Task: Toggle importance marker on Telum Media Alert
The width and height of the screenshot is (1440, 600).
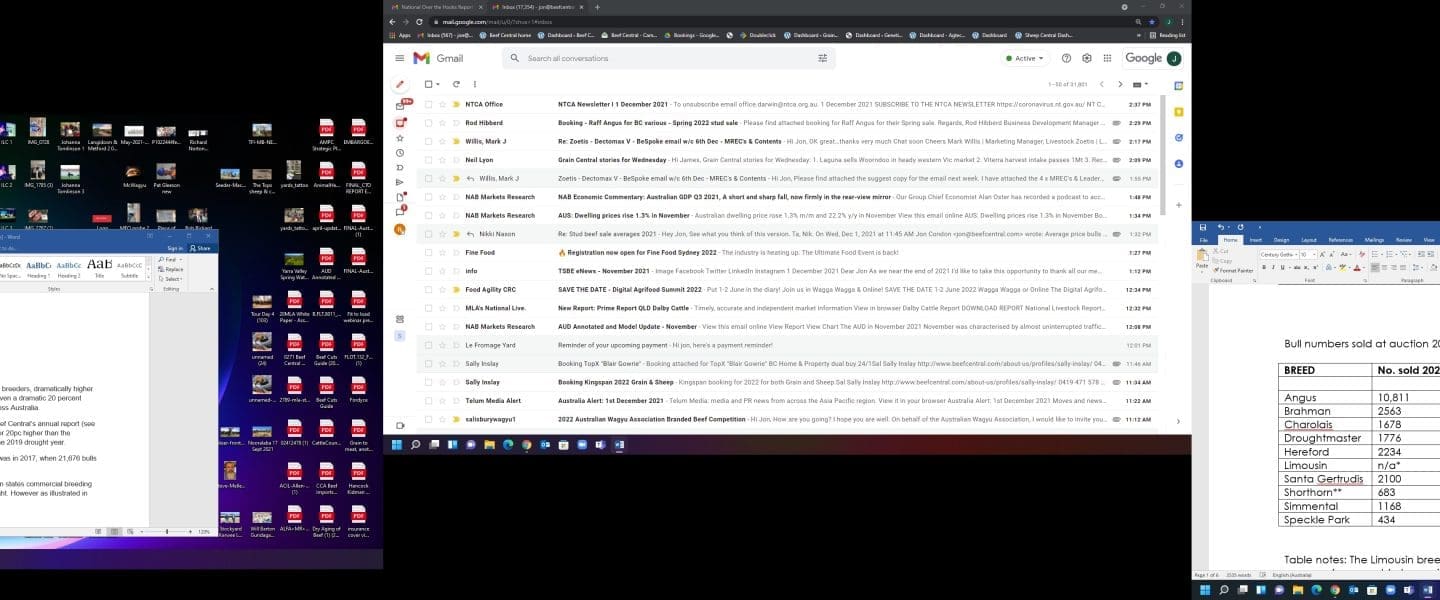Action: (x=456, y=400)
